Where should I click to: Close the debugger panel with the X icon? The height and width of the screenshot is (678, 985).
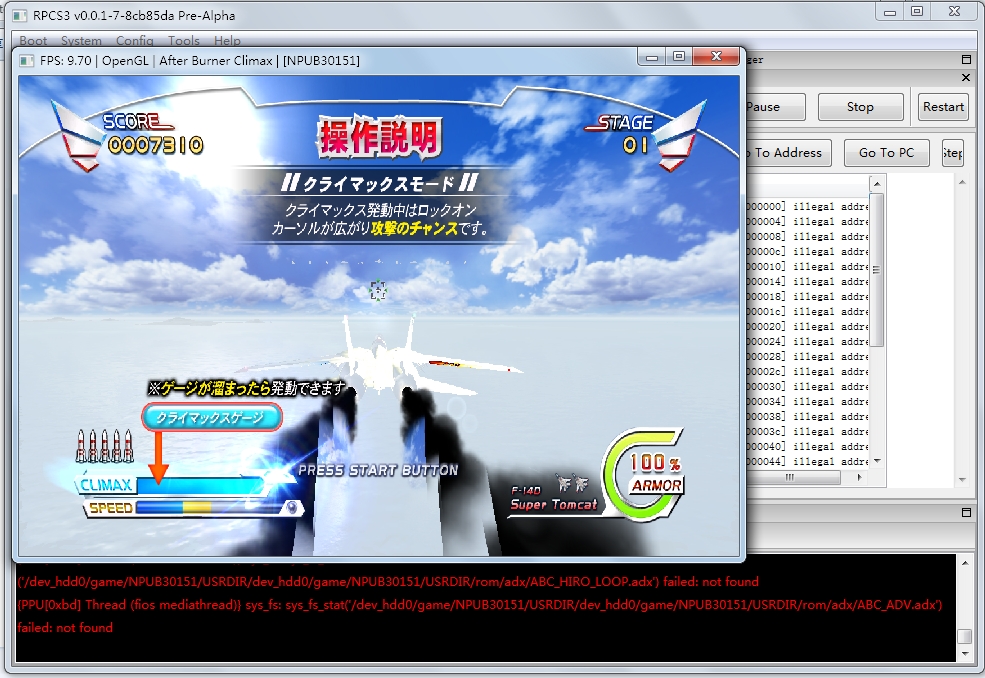966,77
